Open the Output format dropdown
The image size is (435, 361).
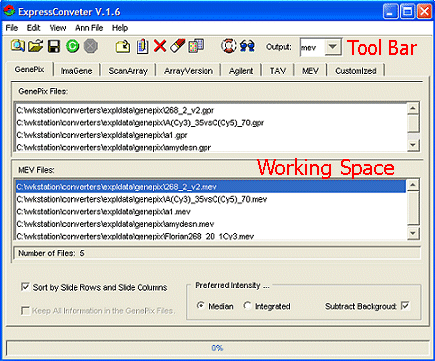pos(333,47)
